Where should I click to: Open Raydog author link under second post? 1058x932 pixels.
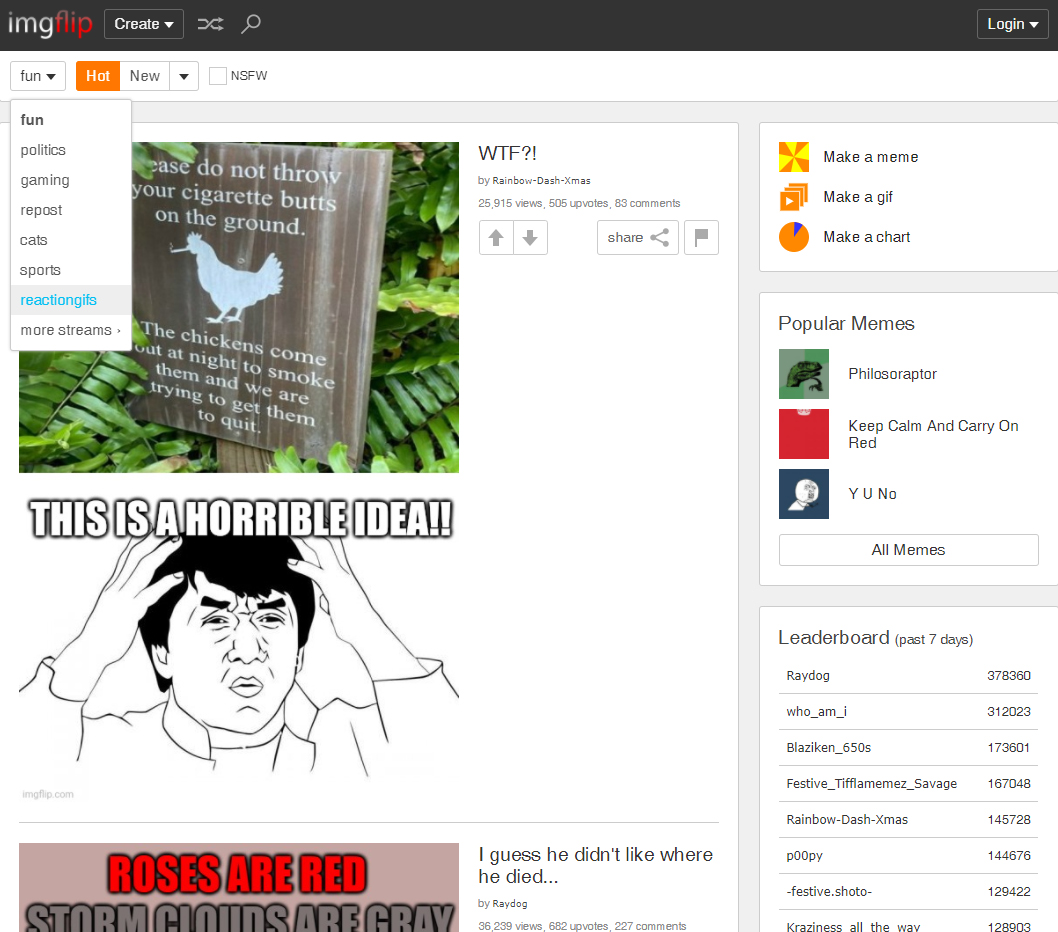pos(509,904)
